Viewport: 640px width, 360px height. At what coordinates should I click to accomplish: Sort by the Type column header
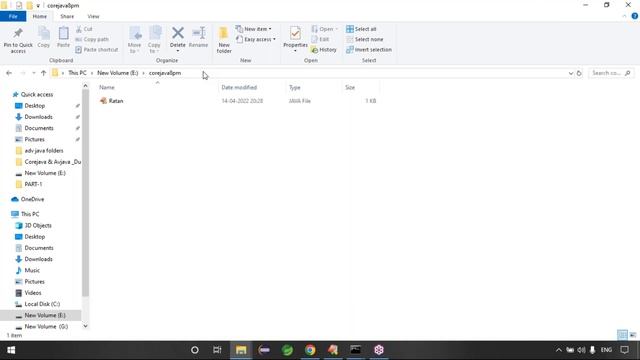[x=295, y=87]
